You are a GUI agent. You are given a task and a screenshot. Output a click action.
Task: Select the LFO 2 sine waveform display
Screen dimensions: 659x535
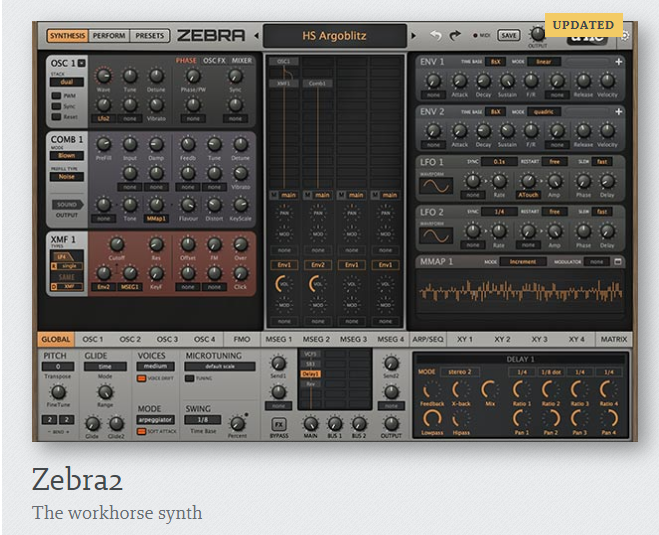[436, 236]
